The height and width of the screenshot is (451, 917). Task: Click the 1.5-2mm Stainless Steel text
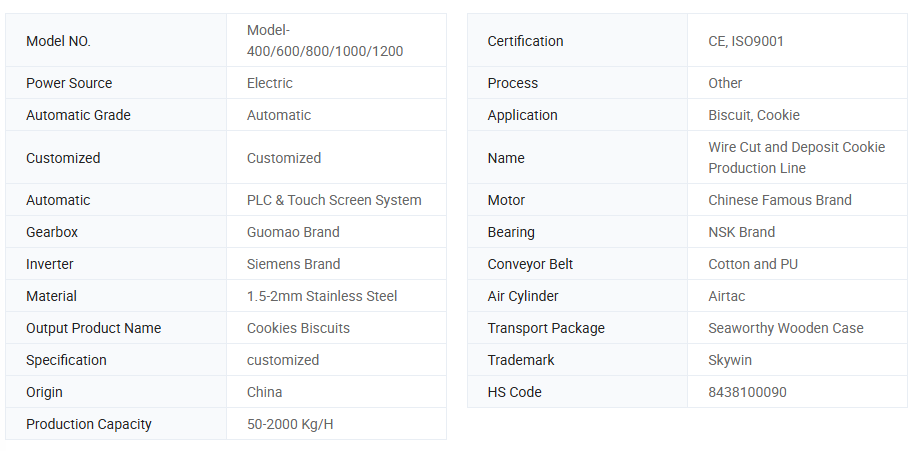pos(322,296)
